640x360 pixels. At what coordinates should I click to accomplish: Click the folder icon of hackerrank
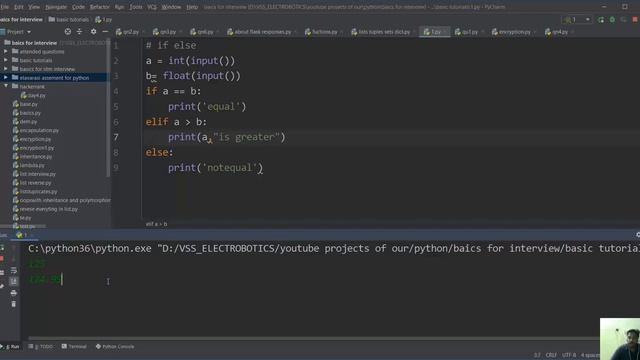[15, 87]
